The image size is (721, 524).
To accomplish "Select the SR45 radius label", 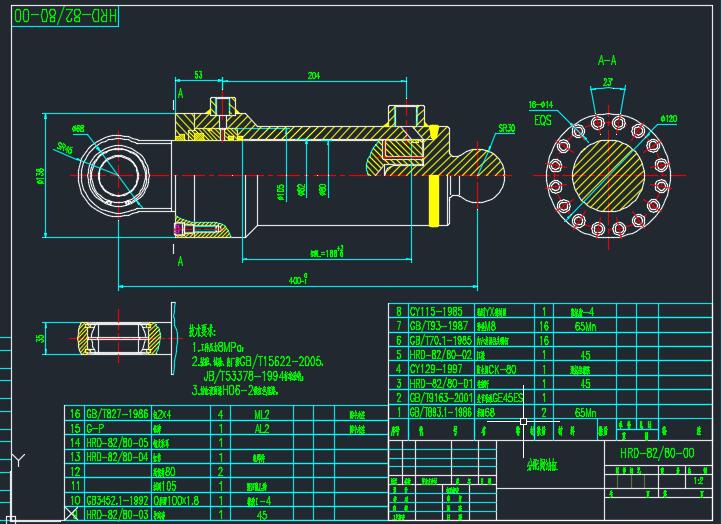I will tap(64, 148).
